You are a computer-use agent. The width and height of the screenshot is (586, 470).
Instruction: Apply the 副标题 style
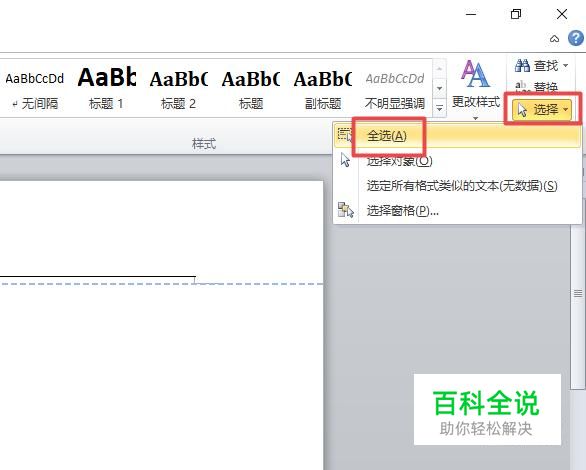point(323,89)
